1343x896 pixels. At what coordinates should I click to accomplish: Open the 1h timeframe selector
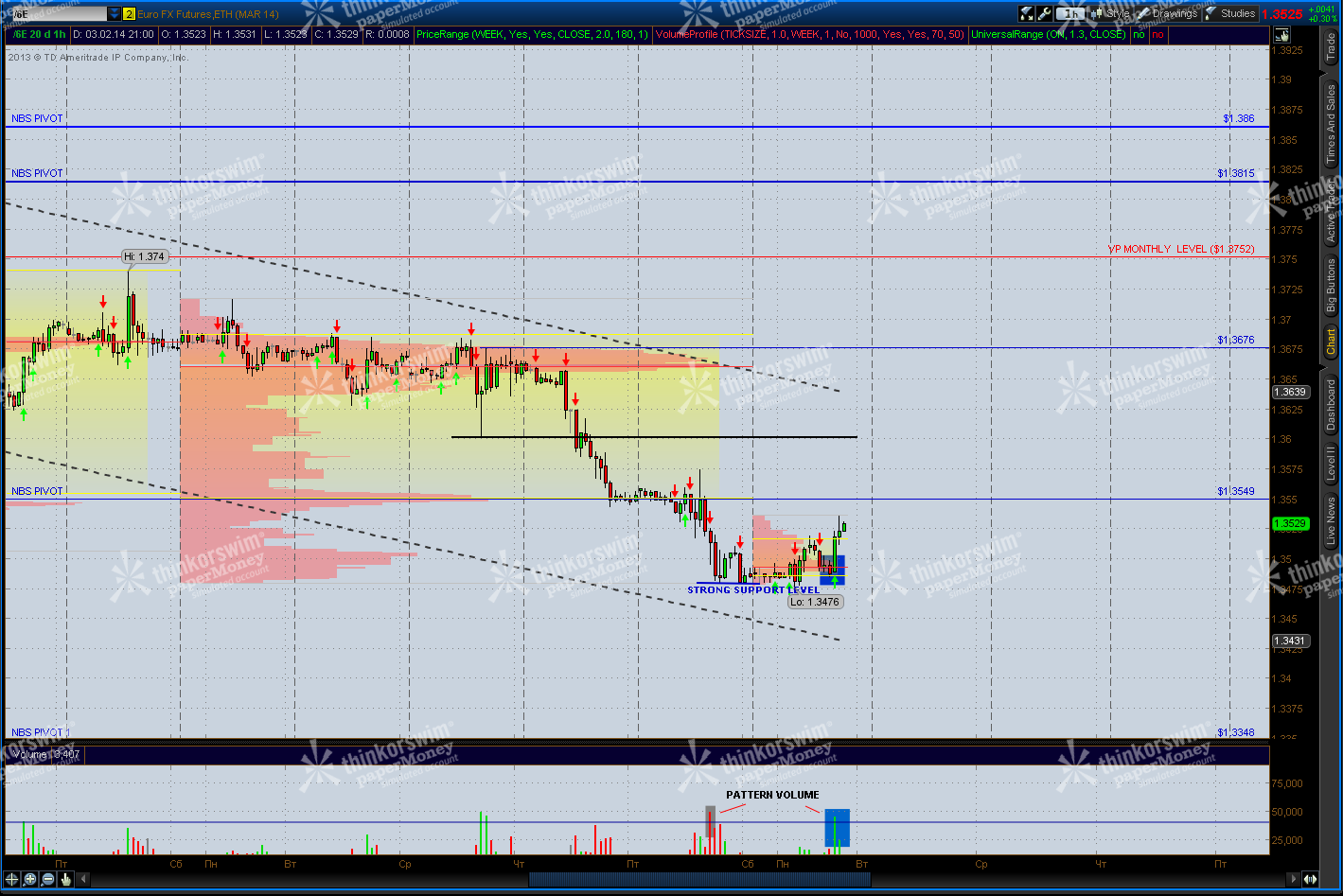[x=1070, y=12]
